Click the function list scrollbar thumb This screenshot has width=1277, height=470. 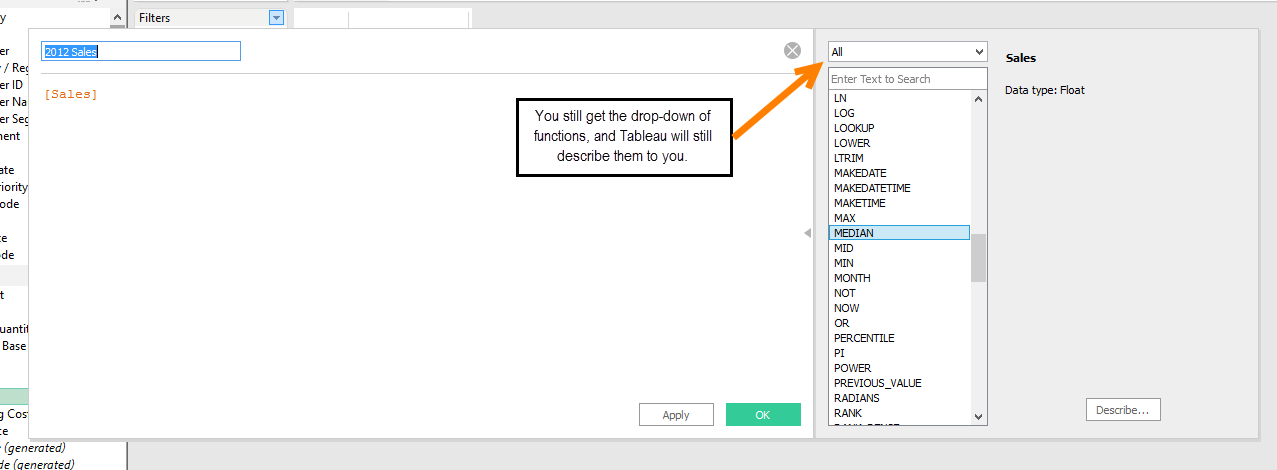978,258
